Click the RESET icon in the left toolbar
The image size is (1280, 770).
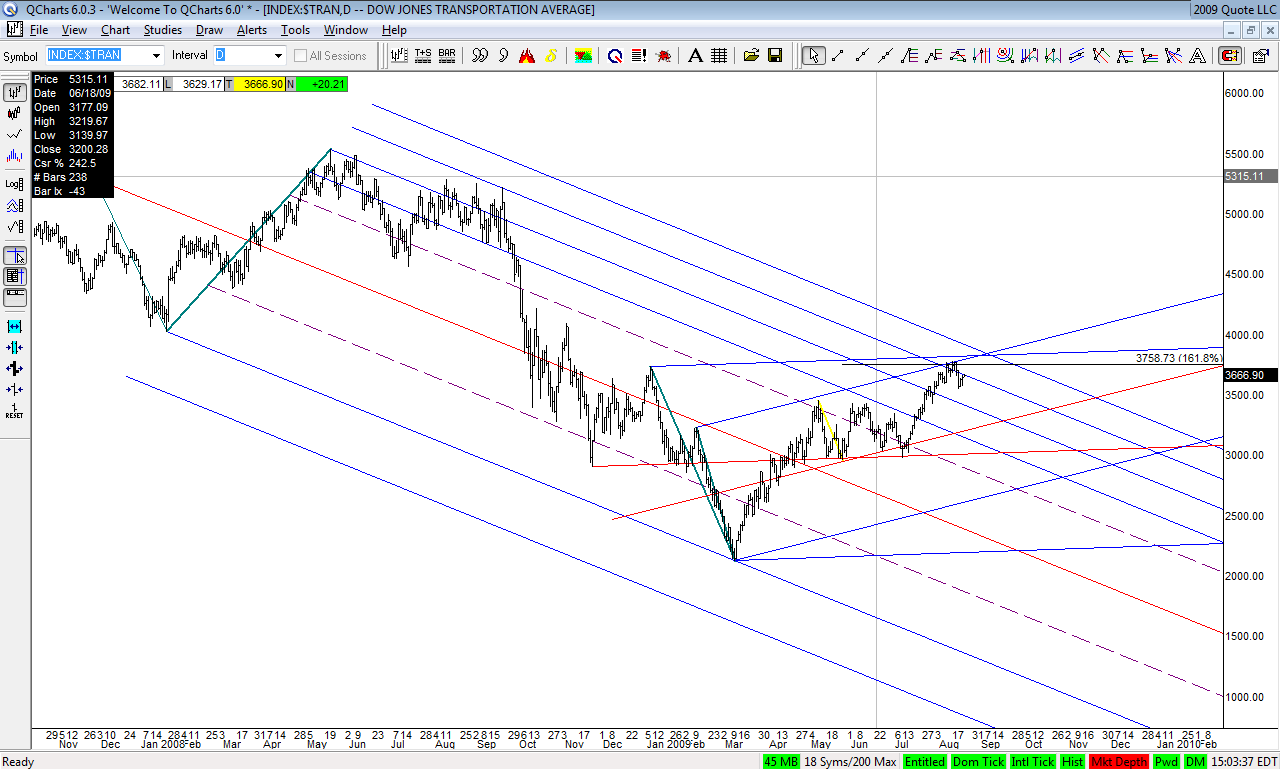tap(15, 409)
